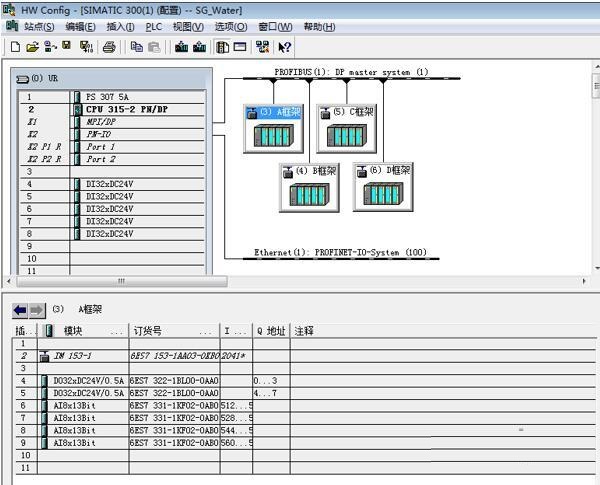Image resolution: width=600 pixels, height=485 pixels.
Task: Click the PROFIBUS(1) DP master system line
Action: pyautogui.click(x=351, y=78)
